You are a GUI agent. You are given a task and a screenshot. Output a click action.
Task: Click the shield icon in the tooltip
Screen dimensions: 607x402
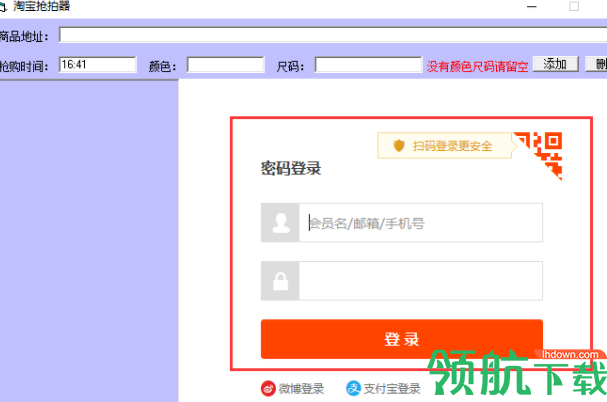(399, 146)
